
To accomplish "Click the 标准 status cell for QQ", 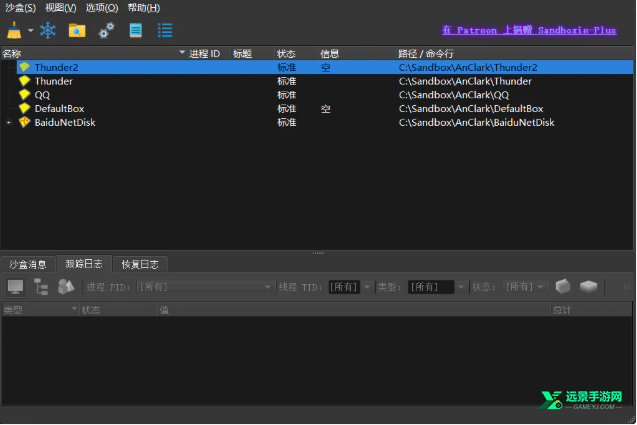I will pos(286,95).
